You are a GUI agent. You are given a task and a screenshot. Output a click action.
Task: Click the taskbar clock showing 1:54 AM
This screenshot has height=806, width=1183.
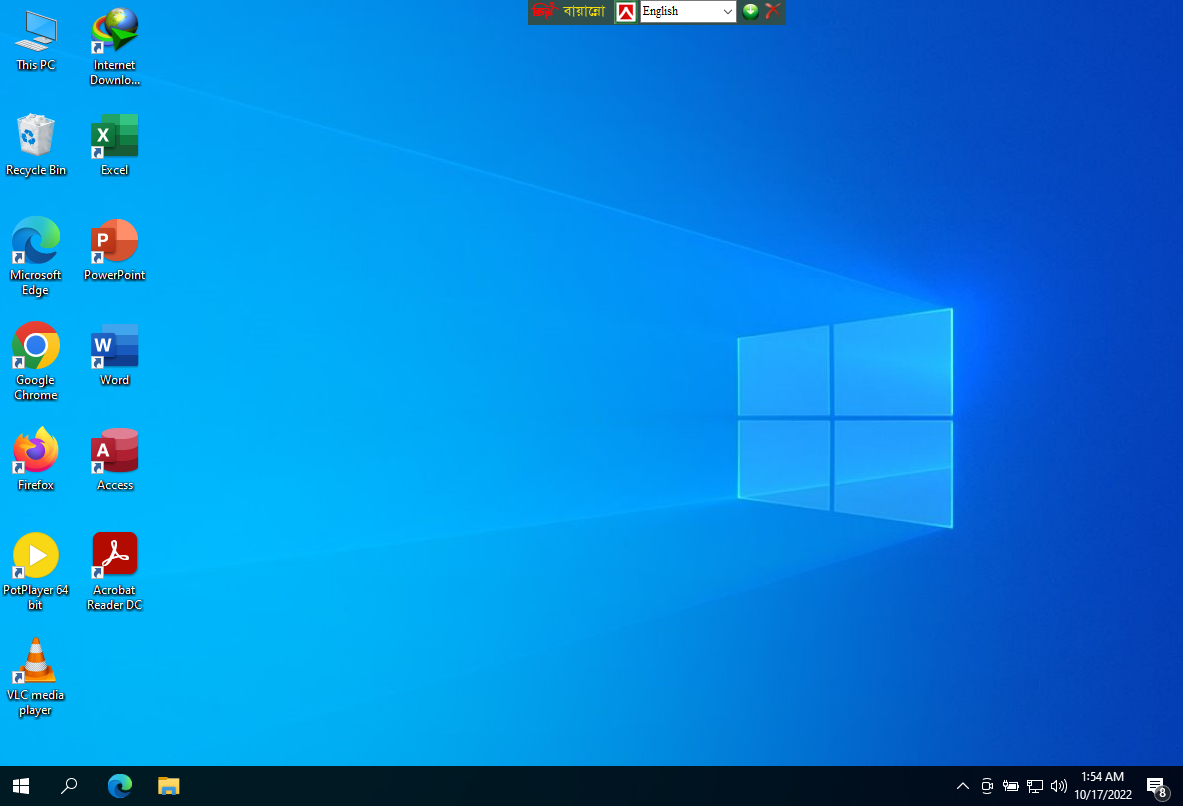tap(1103, 786)
